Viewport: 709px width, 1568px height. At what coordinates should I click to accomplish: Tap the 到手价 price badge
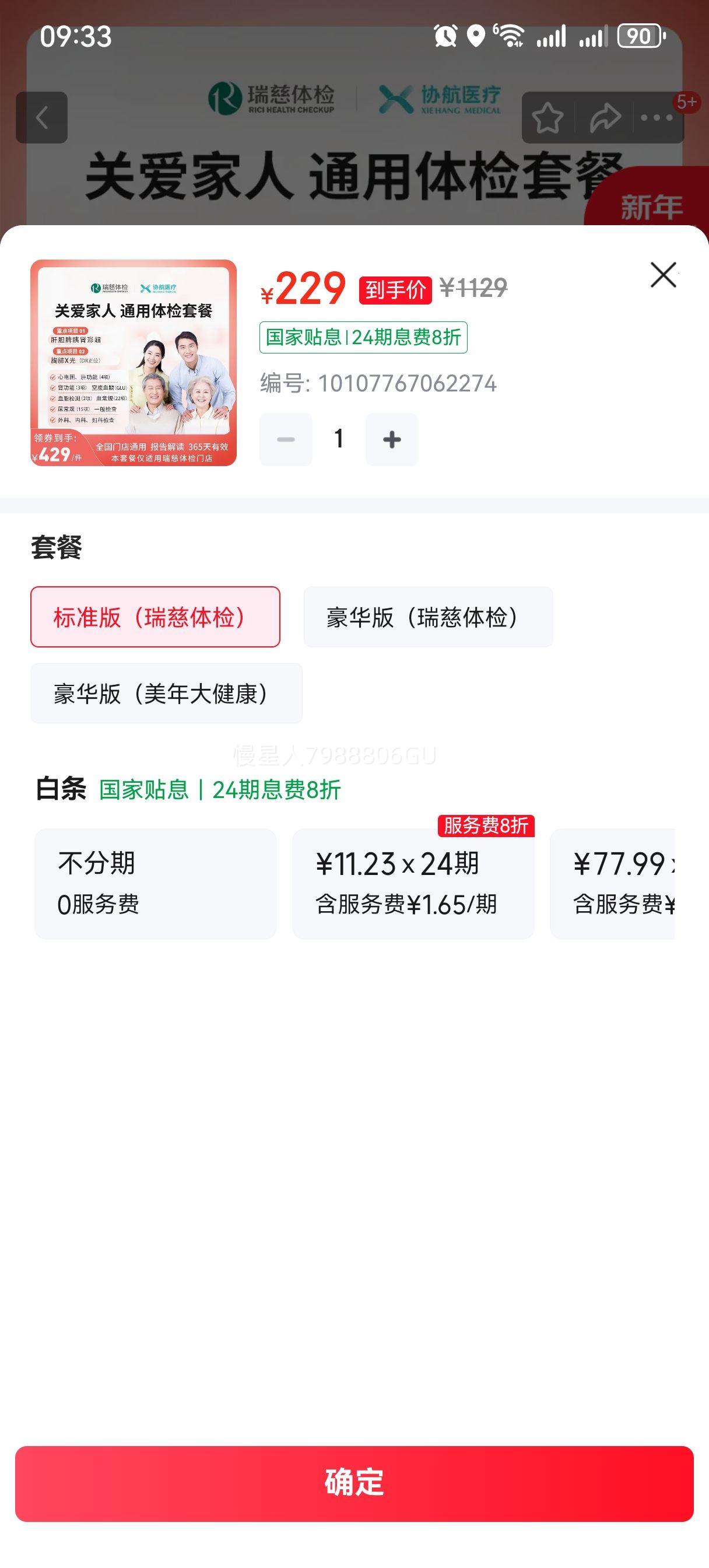(395, 289)
